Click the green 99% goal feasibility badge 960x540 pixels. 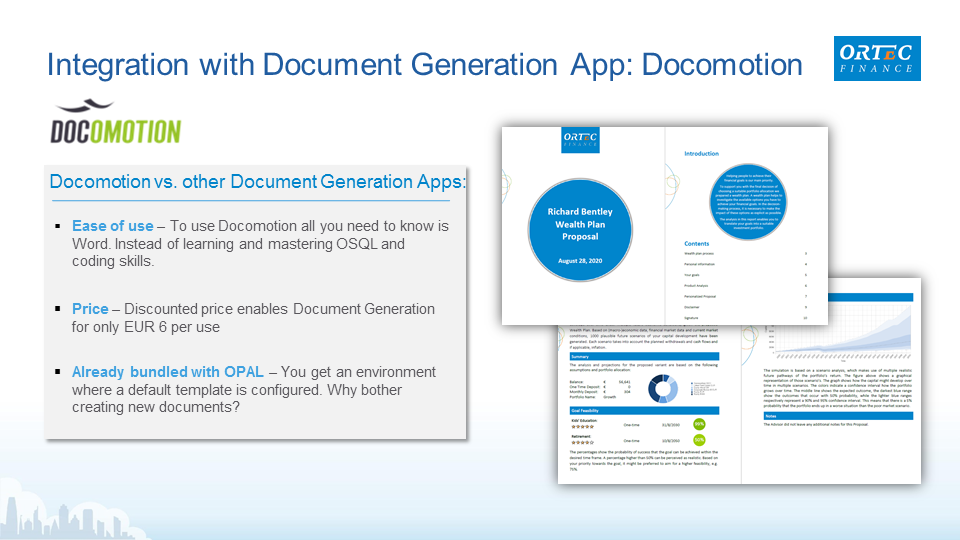pyautogui.click(x=698, y=424)
